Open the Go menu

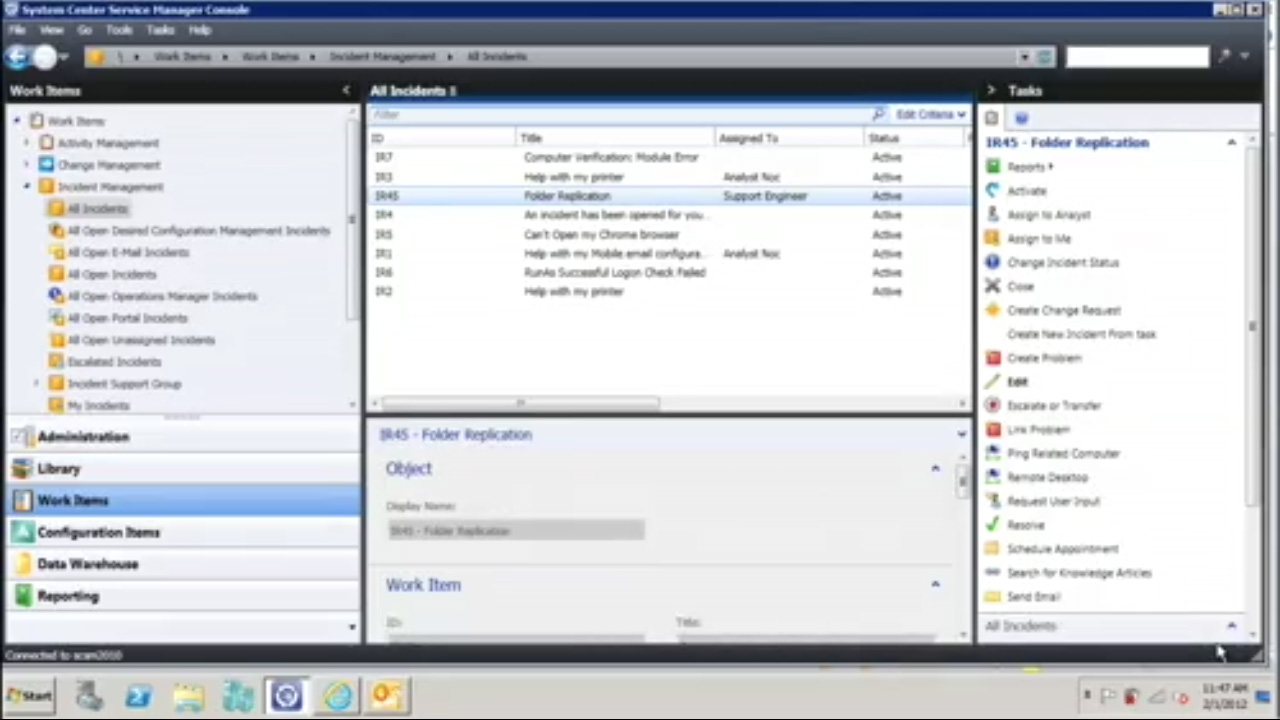click(x=85, y=30)
